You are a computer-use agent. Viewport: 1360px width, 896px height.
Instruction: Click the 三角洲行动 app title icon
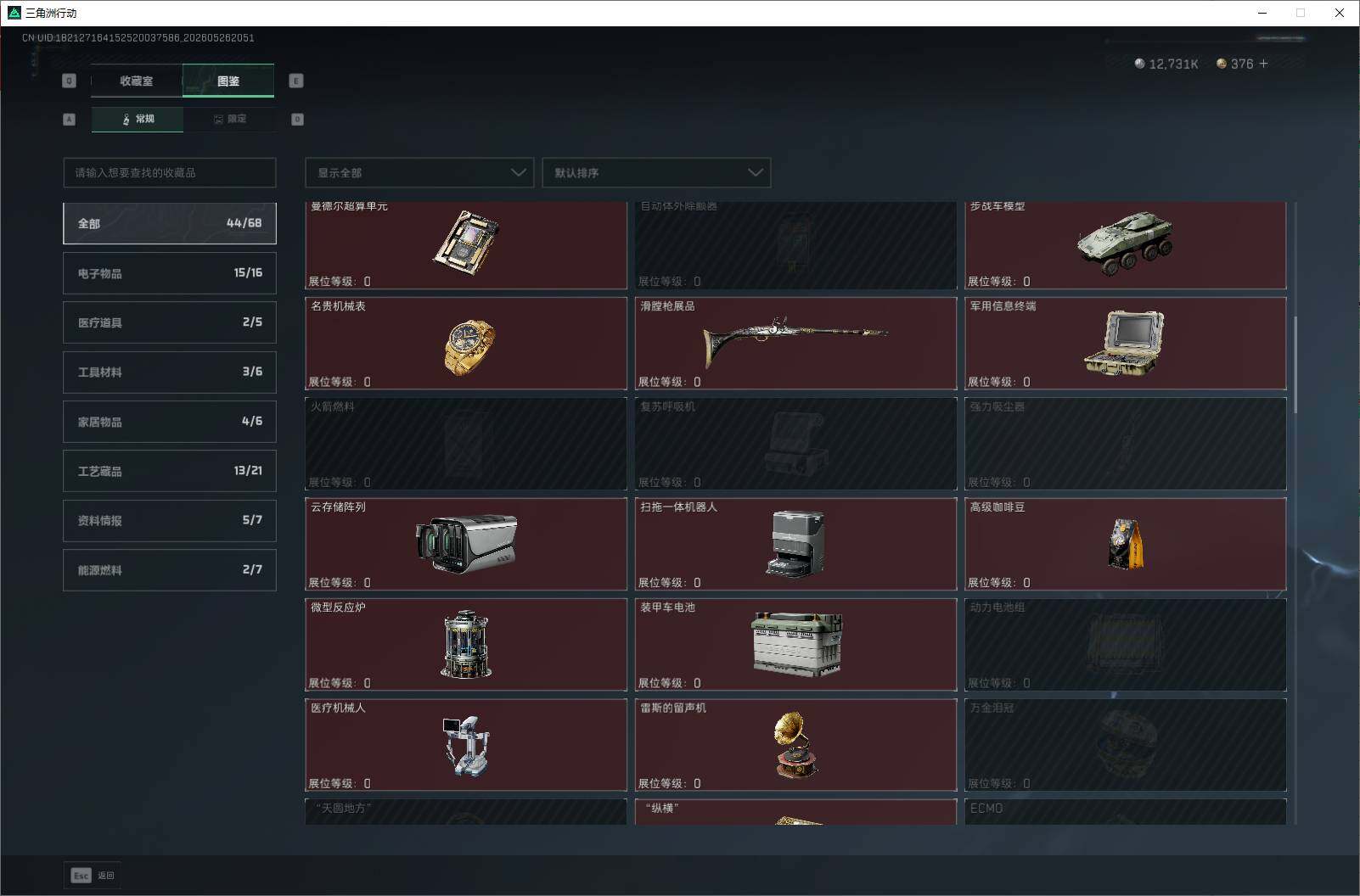pos(14,13)
